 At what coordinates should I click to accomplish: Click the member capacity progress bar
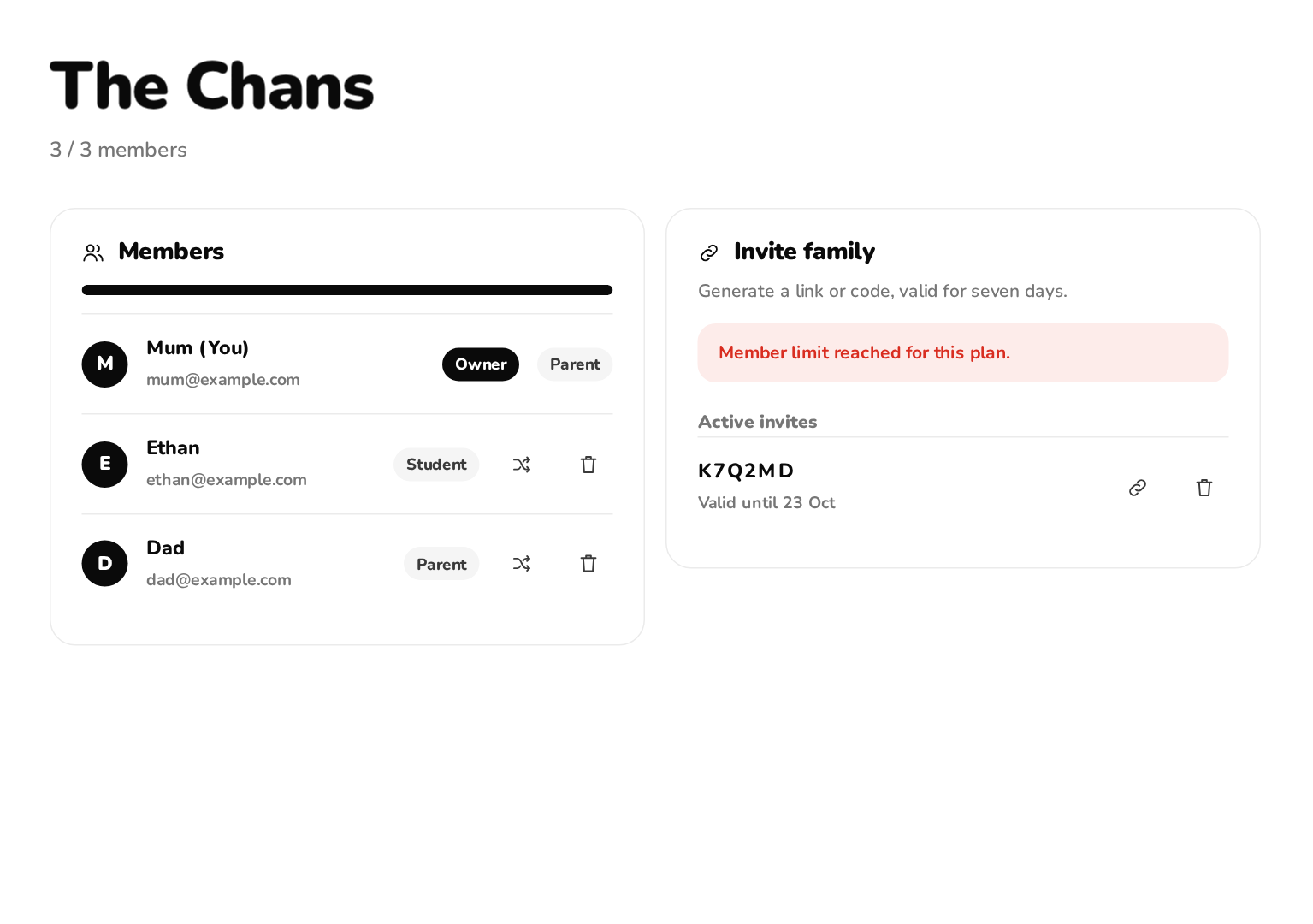(x=347, y=290)
